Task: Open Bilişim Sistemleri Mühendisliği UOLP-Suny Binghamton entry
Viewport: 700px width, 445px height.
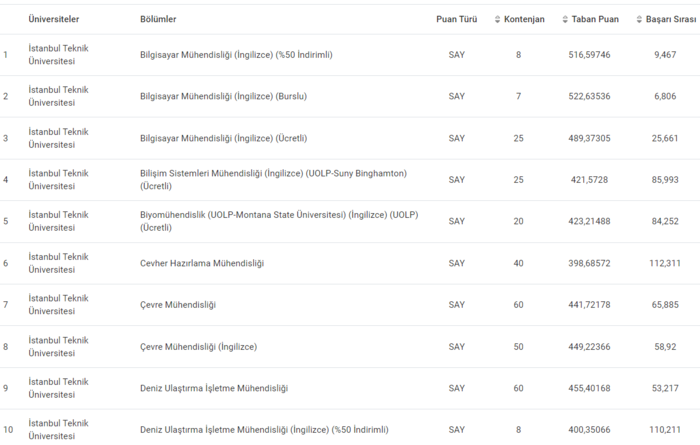Action: pos(273,179)
